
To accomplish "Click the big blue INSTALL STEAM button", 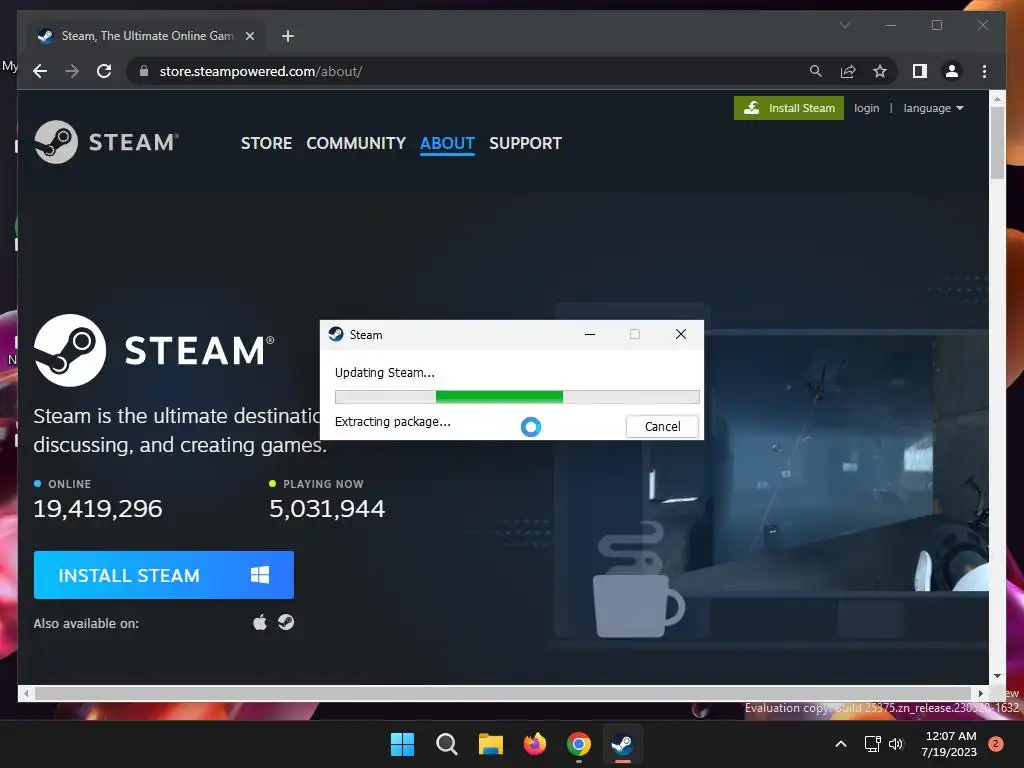I will pyautogui.click(x=164, y=575).
